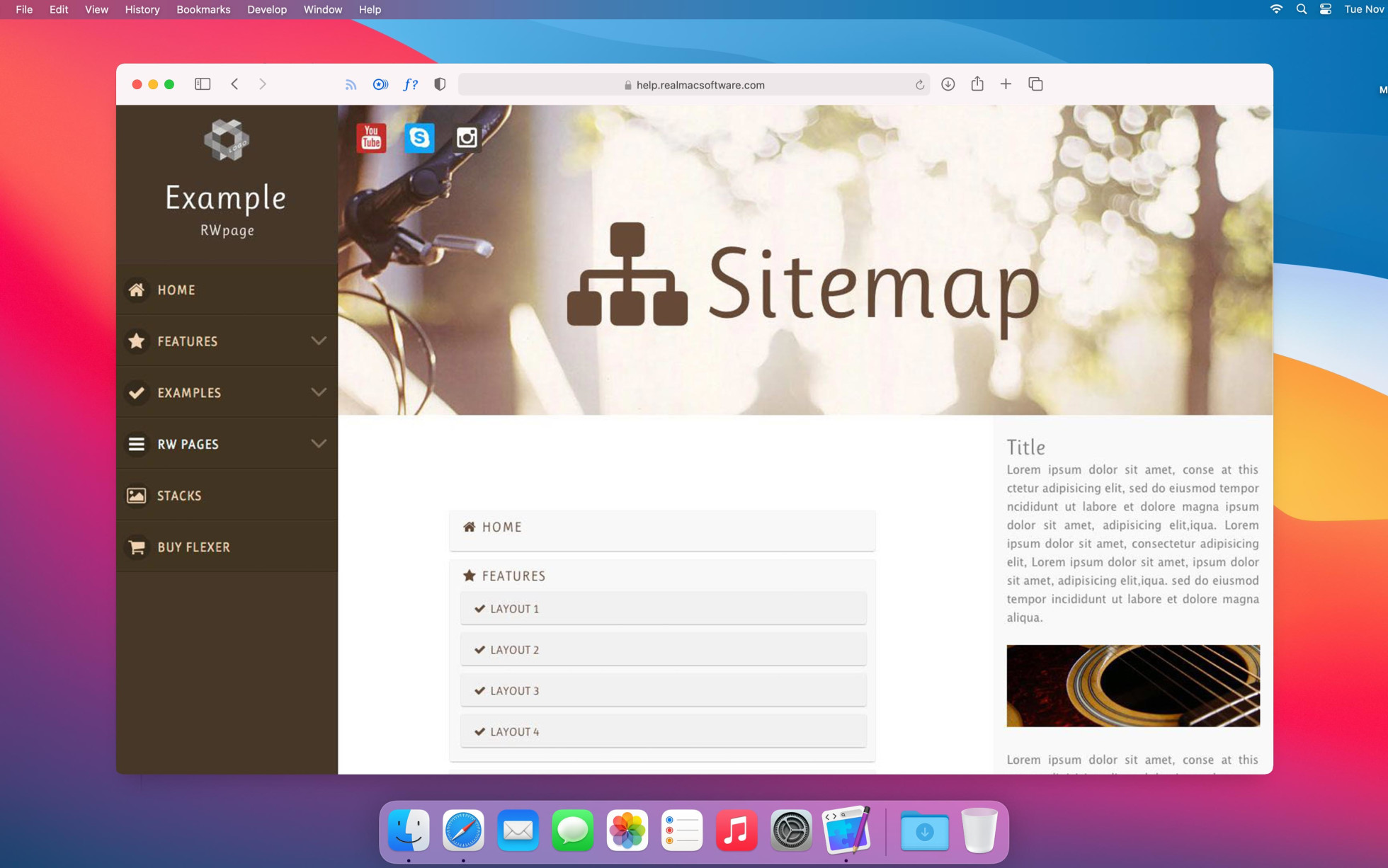Click the Buy Flexer cart icon
Image resolution: width=1388 pixels, height=868 pixels.
136,547
